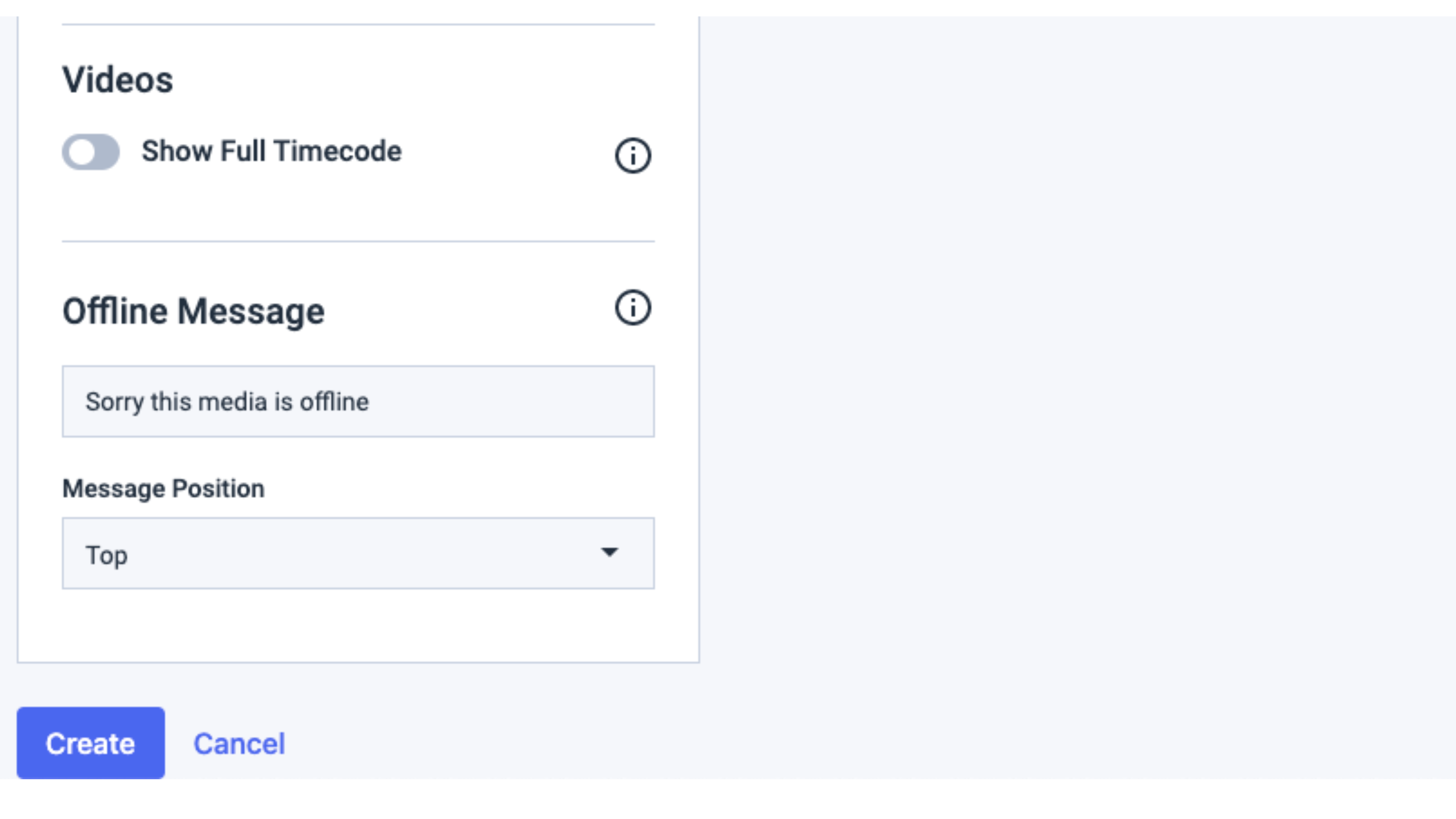Click the Offline Message section heading
The width and height of the screenshot is (1456, 819).
click(193, 311)
